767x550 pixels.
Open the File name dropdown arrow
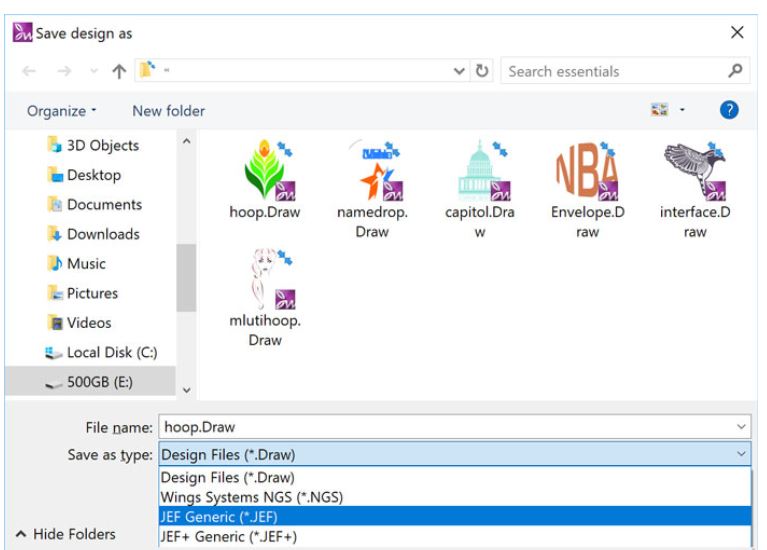(x=741, y=427)
